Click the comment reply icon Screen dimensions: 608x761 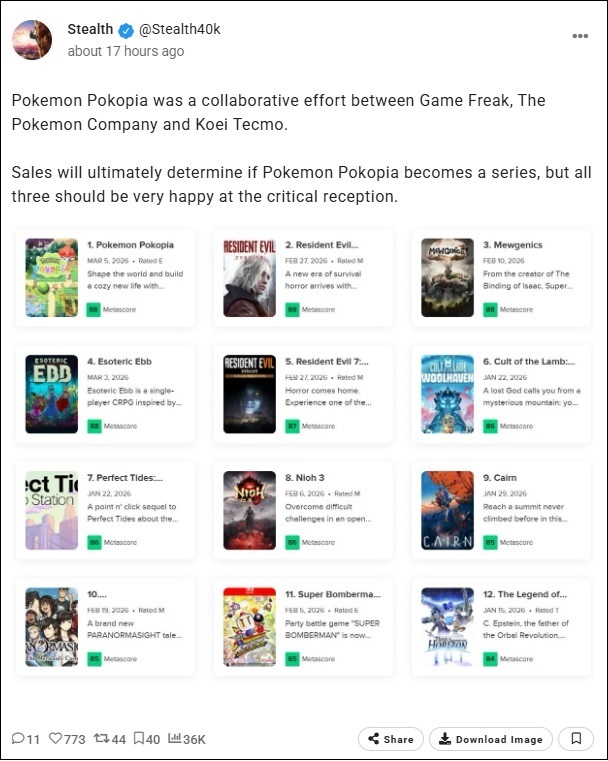tap(18, 739)
